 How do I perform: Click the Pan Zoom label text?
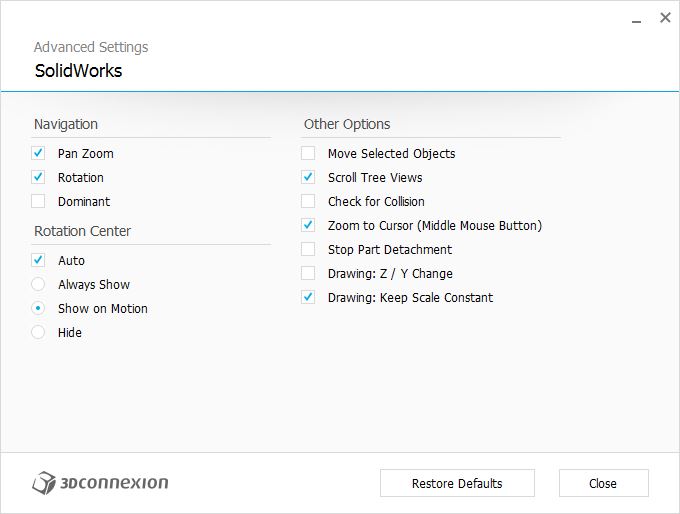pyautogui.click(x=86, y=154)
